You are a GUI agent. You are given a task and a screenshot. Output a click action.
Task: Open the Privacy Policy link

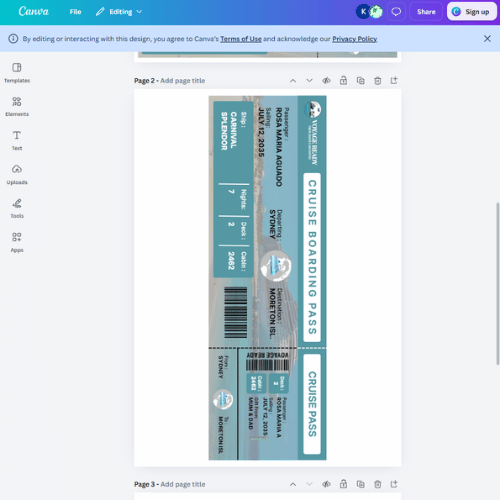[355, 39]
